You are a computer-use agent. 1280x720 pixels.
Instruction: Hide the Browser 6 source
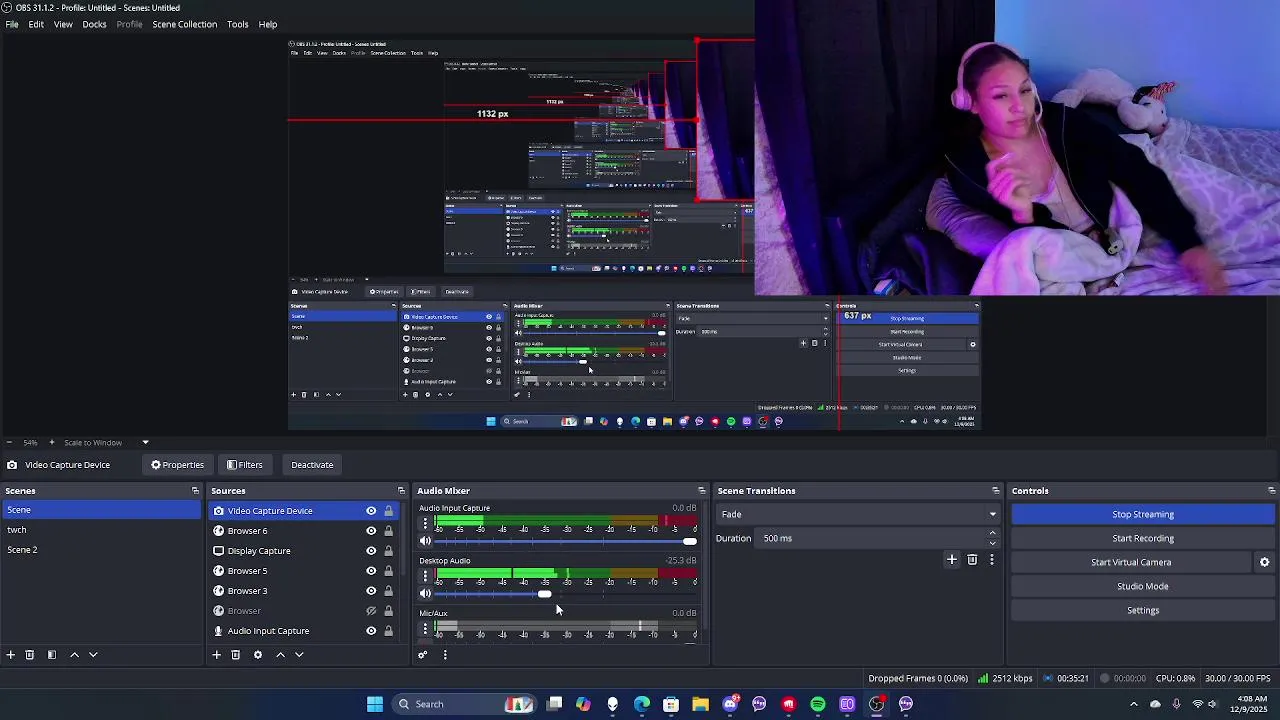[x=371, y=531]
